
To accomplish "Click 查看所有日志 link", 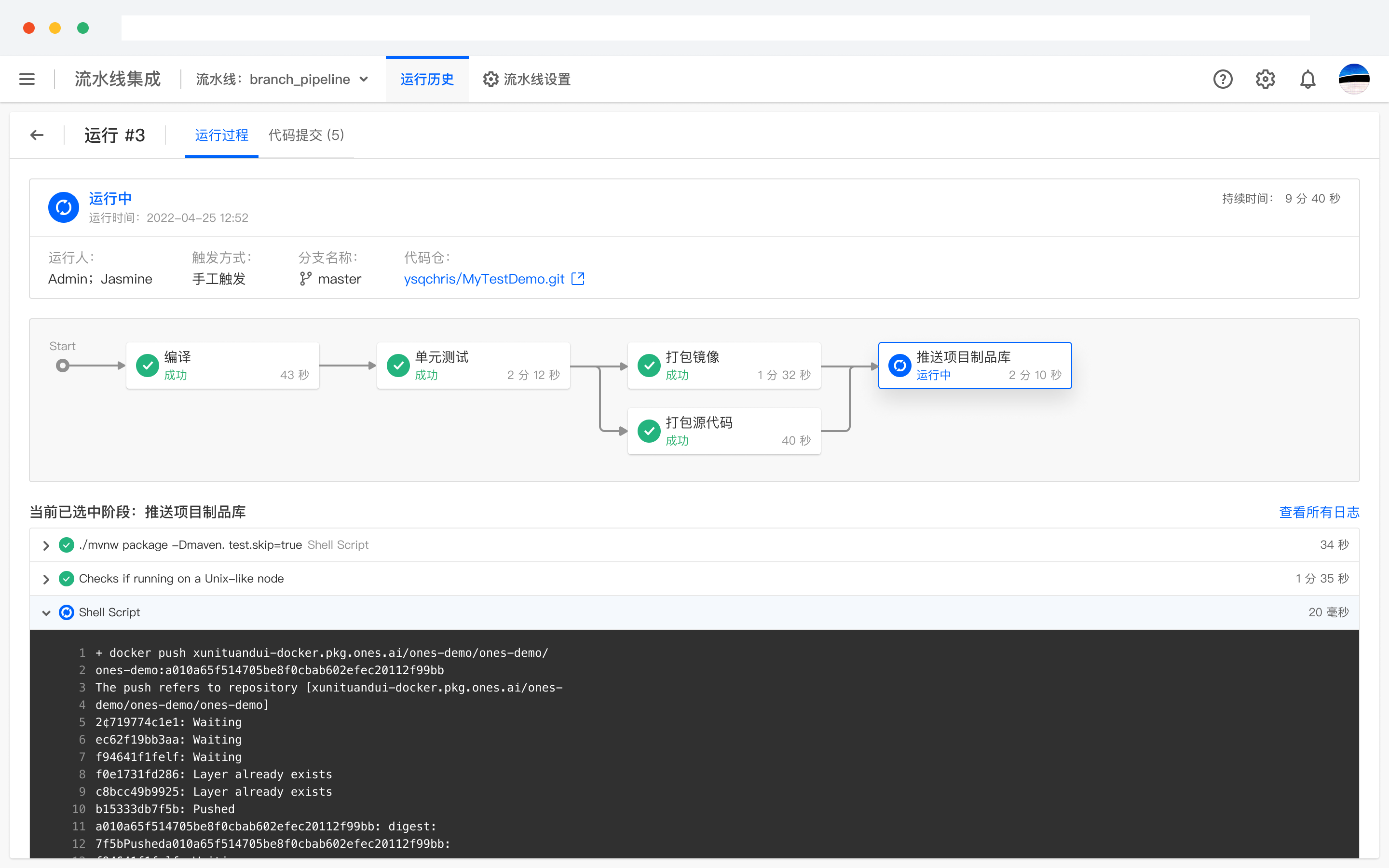I will 1319,512.
